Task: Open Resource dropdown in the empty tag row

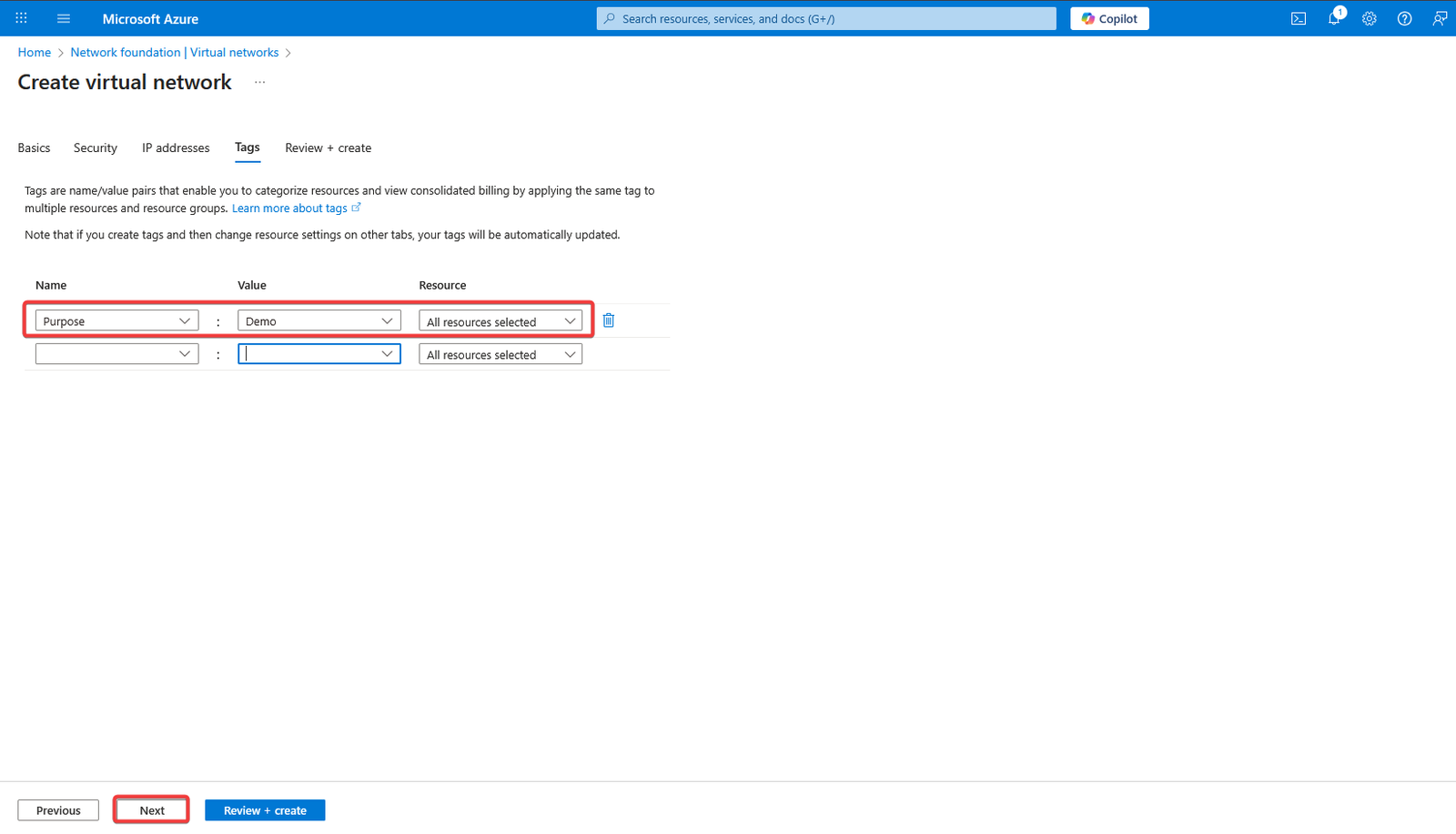Action: click(x=570, y=354)
